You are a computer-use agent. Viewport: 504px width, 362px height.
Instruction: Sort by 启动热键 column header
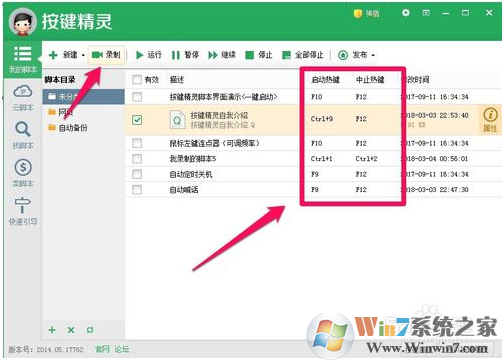pos(325,80)
